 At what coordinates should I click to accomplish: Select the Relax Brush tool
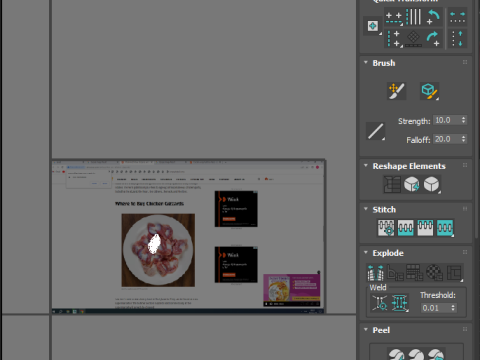tap(429, 91)
